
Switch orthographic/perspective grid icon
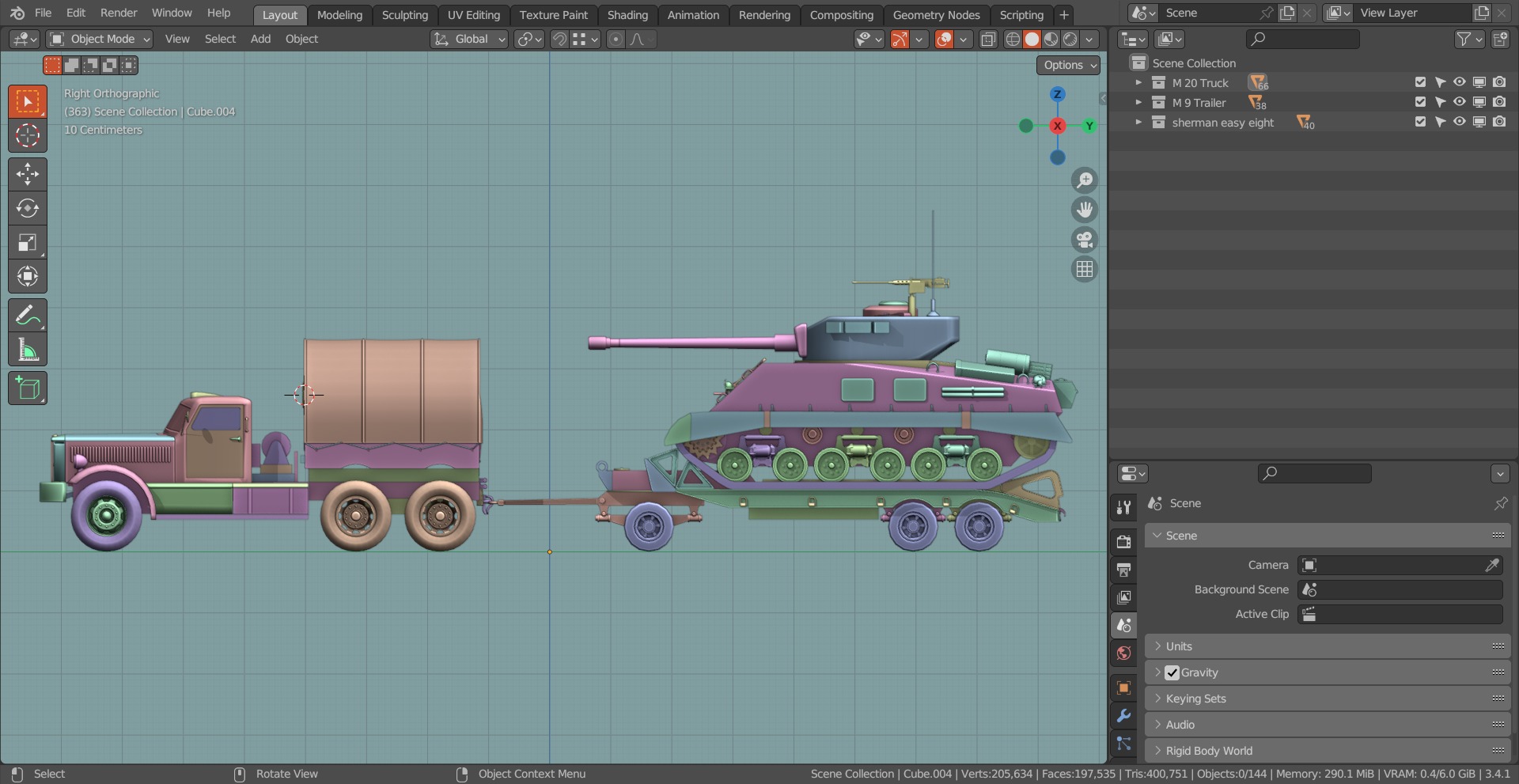tap(1085, 270)
